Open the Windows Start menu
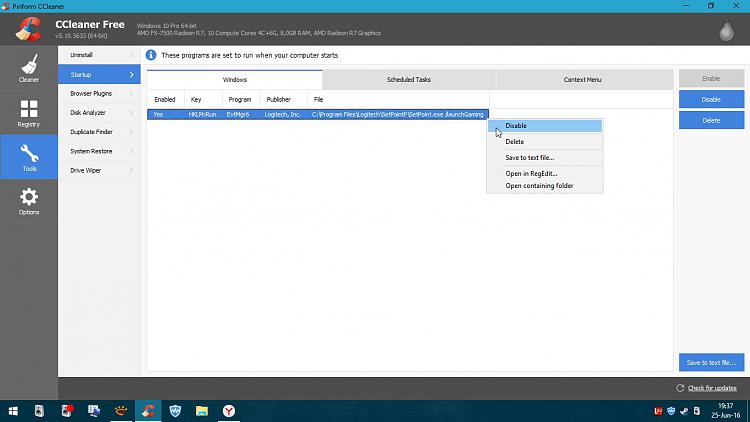The width and height of the screenshot is (750, 422). (13, 411)
